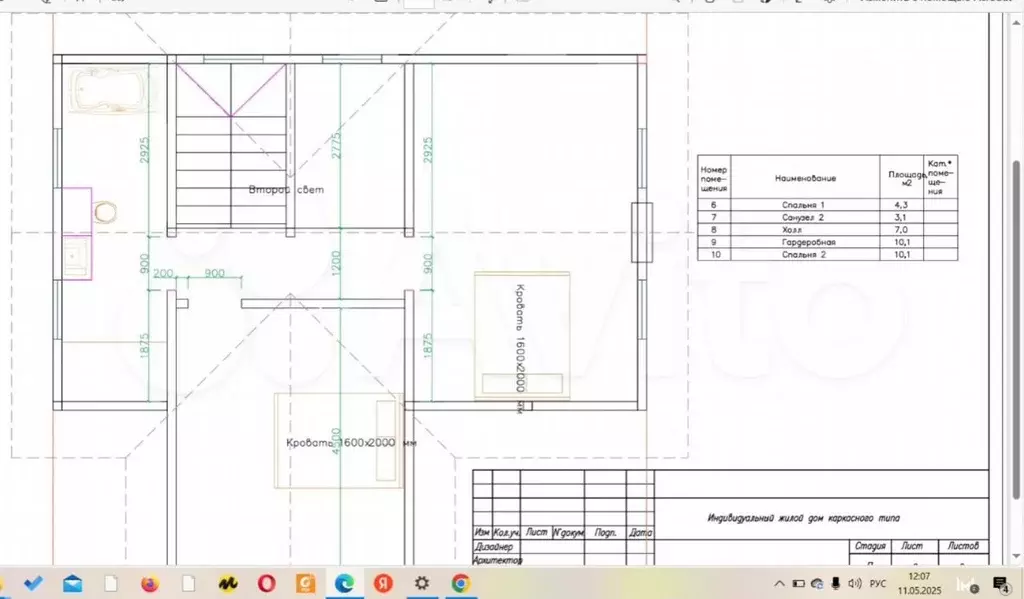The width and height of the screenshot is (1024, 599).
Task: Check the battery status tray icon
Action: click(798, 583)
